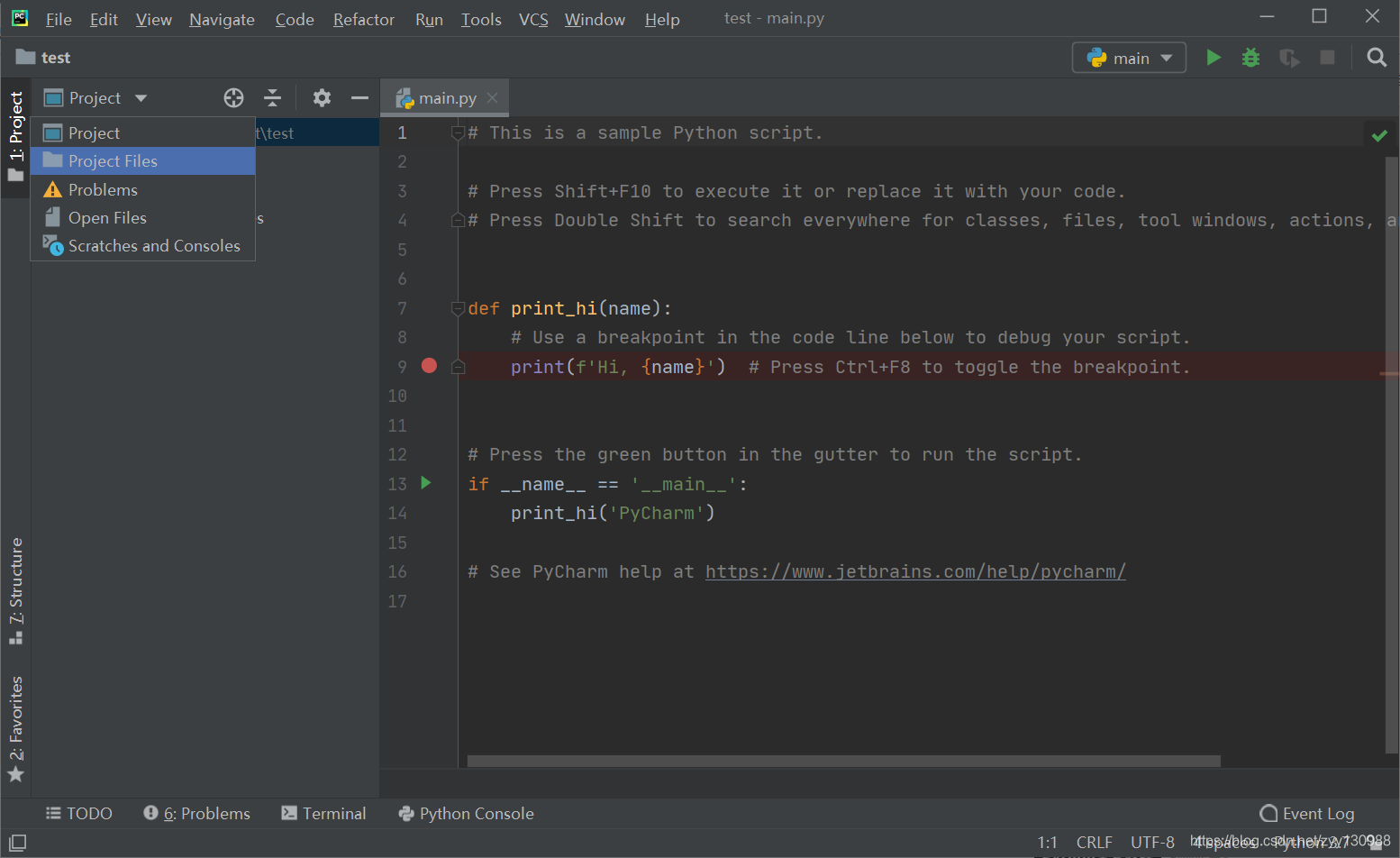Open the Python Console tool window
The height and width of the screenshot is (858, 1400).
pyautogui.click(x=466, y=813)
